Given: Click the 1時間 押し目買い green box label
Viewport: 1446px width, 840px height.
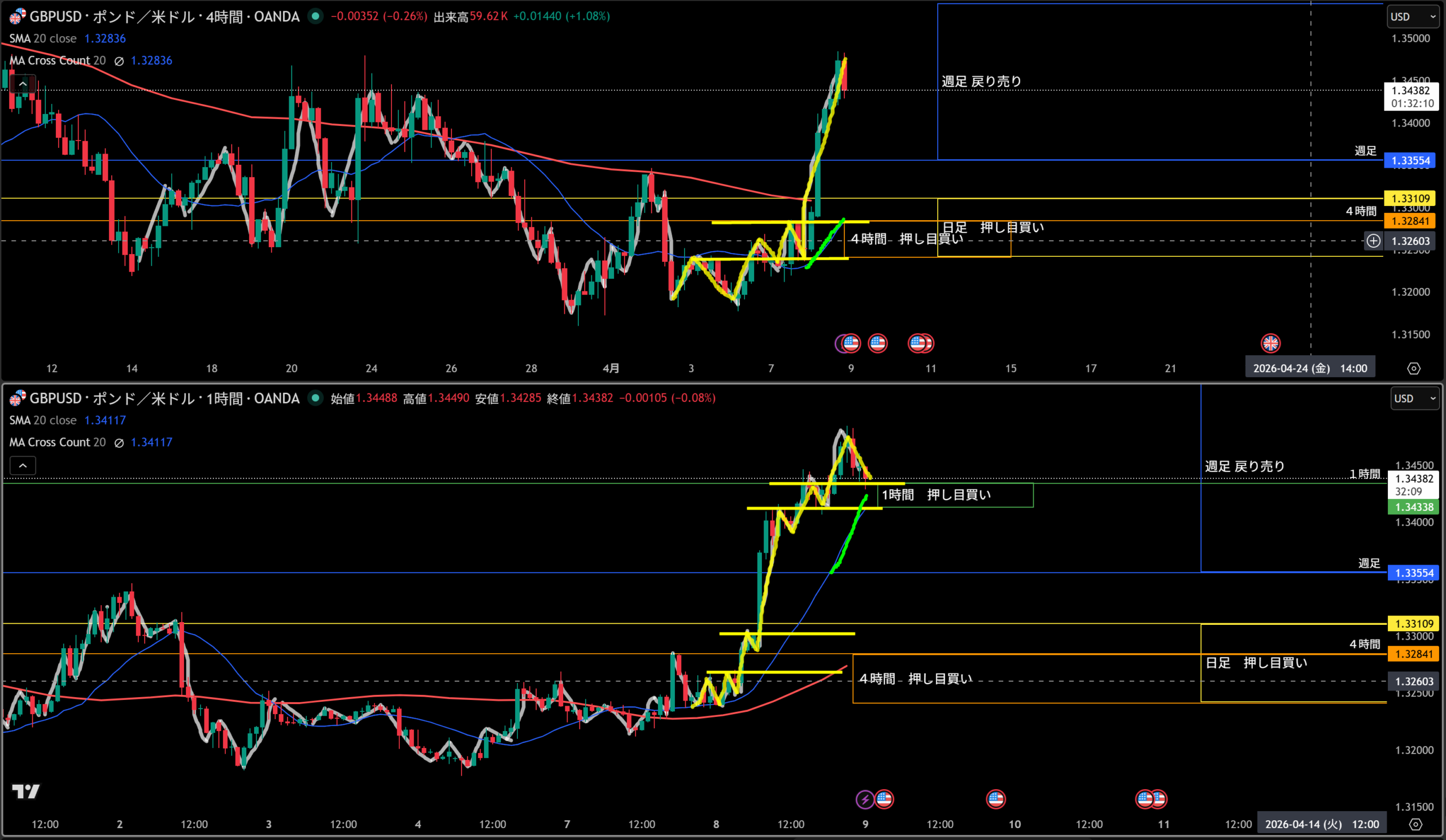Looking at the screenshot, I should tap(936, 495).
